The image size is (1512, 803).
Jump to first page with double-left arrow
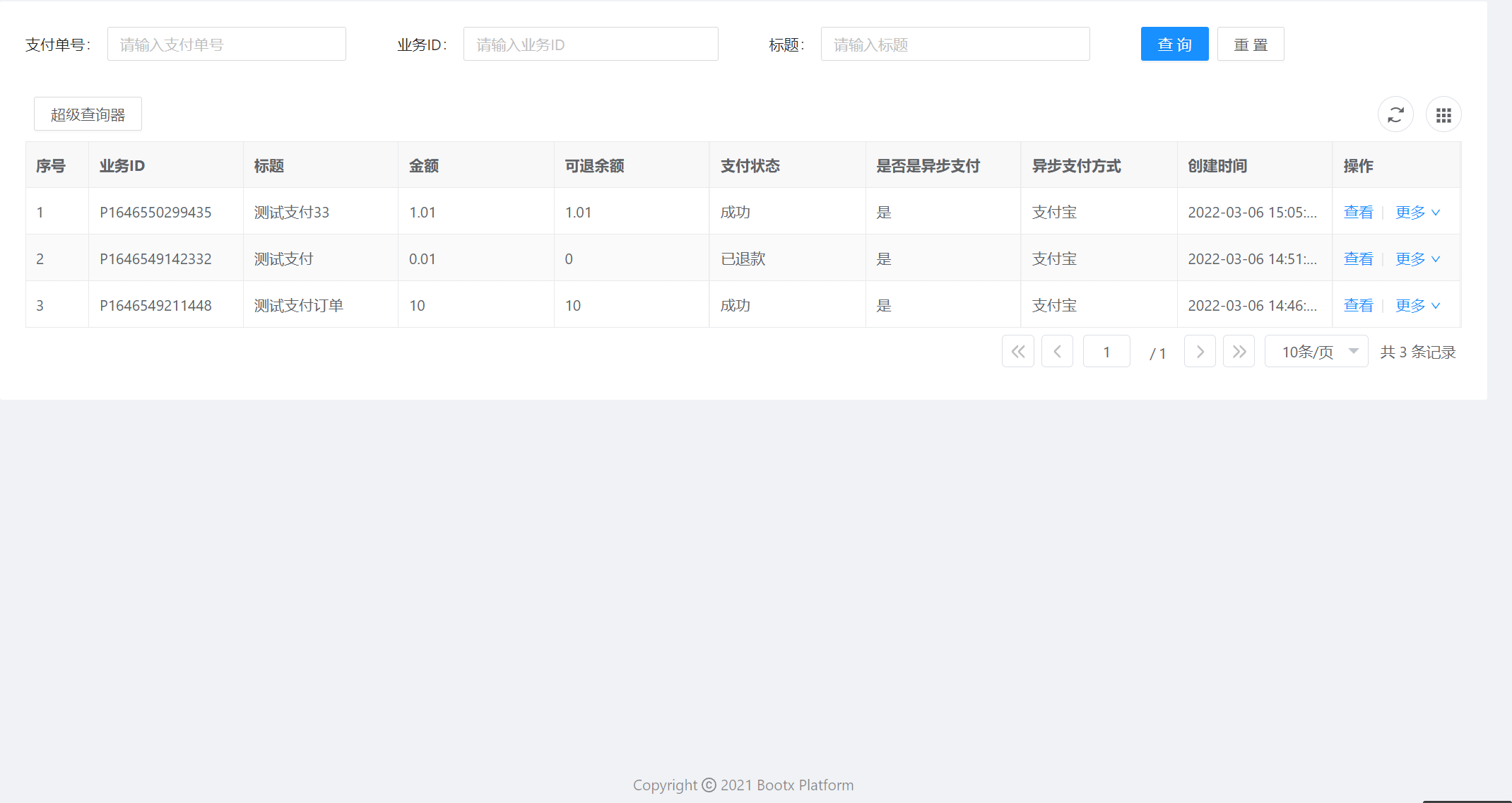pos(1017,351)
